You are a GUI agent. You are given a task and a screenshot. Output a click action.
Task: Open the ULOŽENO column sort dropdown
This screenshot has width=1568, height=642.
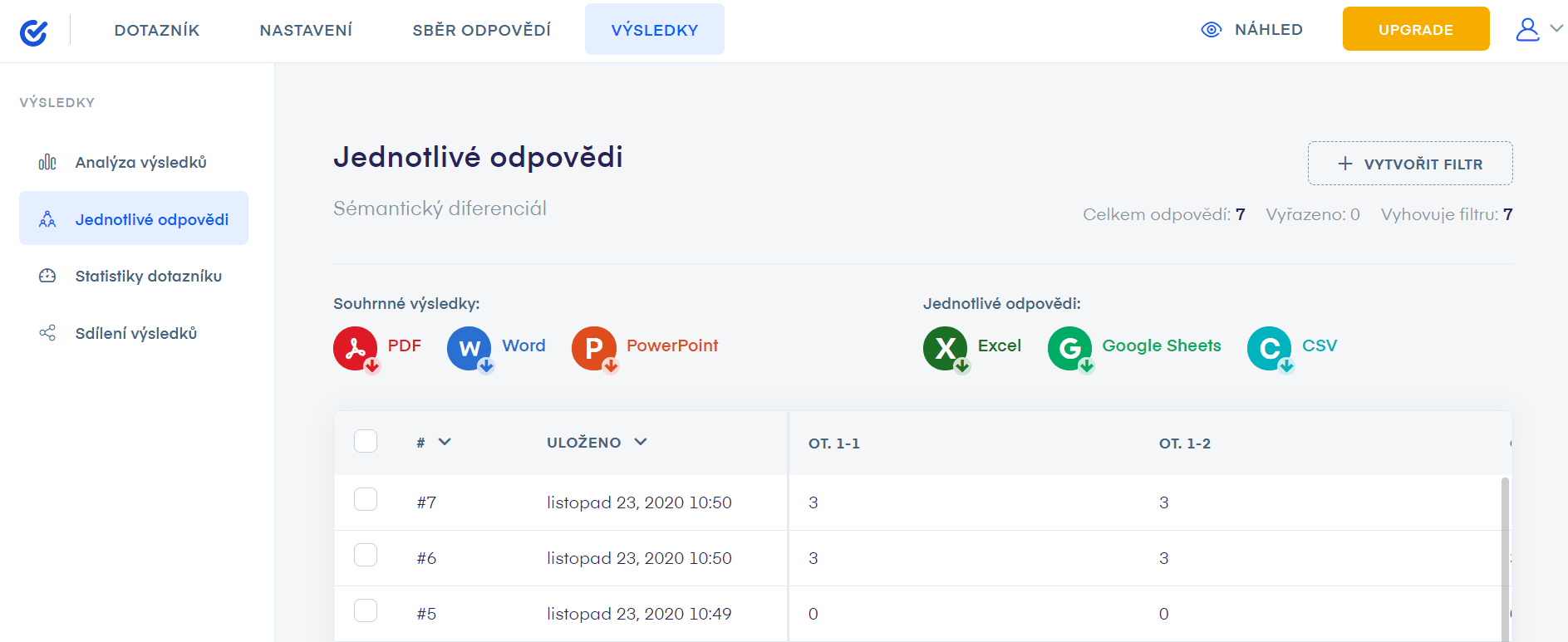[640, 442]
